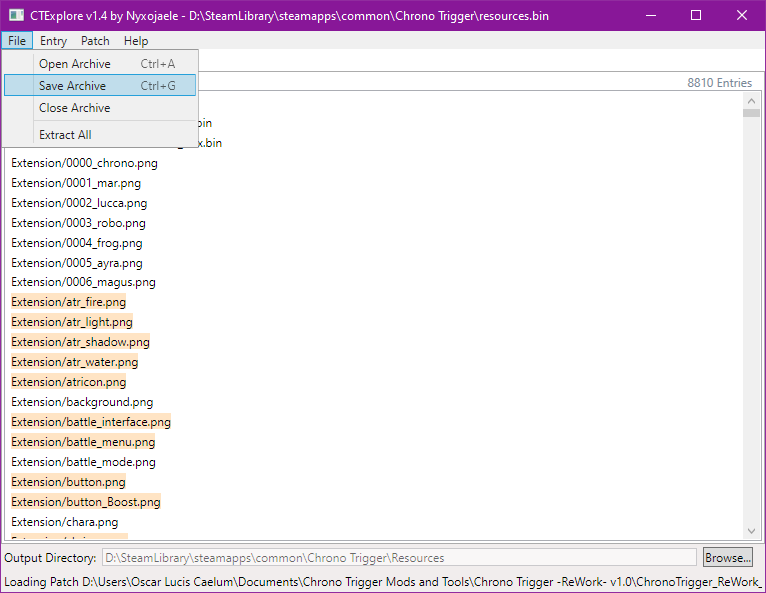The image size is (766, 593).
Task: Click the vertical scrollbar thumb
Action: pyautogui.click(x=751, y=113)
